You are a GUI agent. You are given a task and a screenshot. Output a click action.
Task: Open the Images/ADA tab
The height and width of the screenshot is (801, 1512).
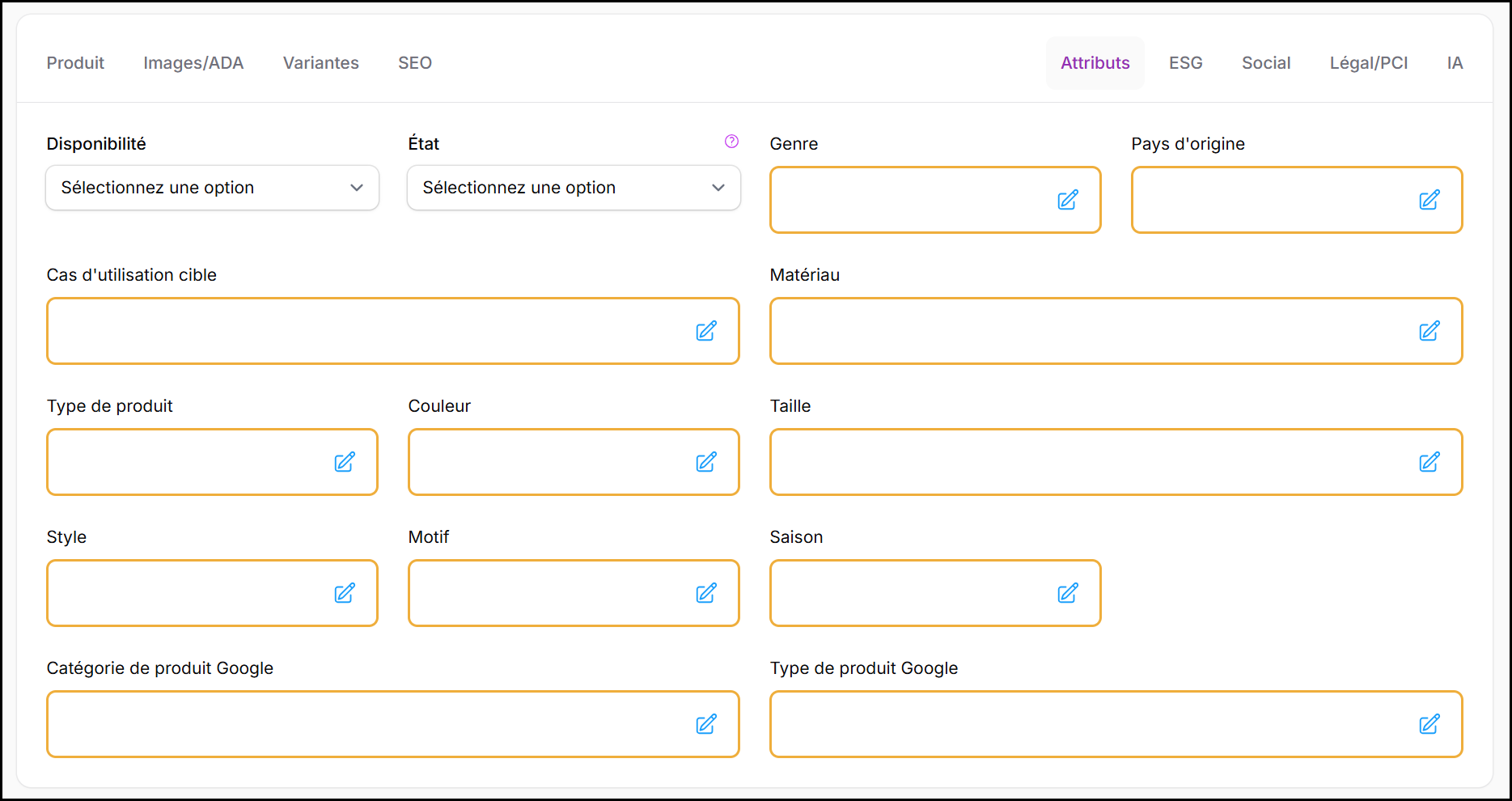tap(193, 63)
